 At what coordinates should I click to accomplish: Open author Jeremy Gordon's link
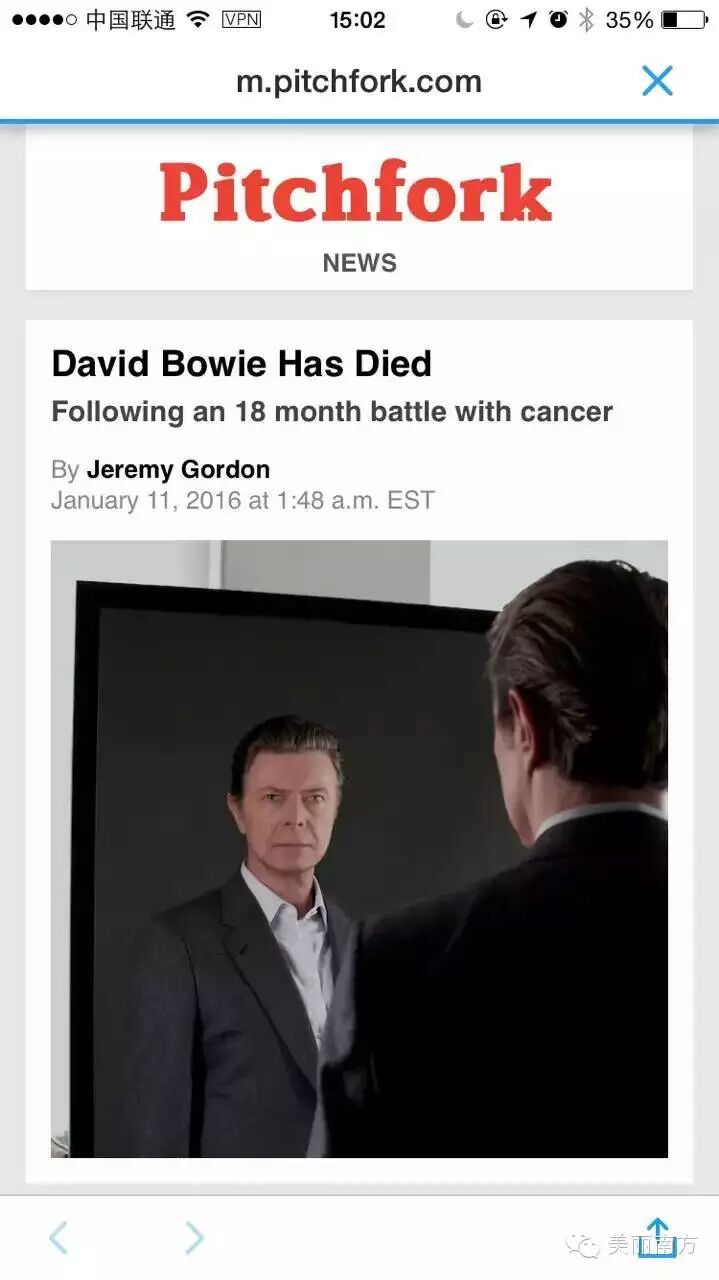click(x=178, y=469)
